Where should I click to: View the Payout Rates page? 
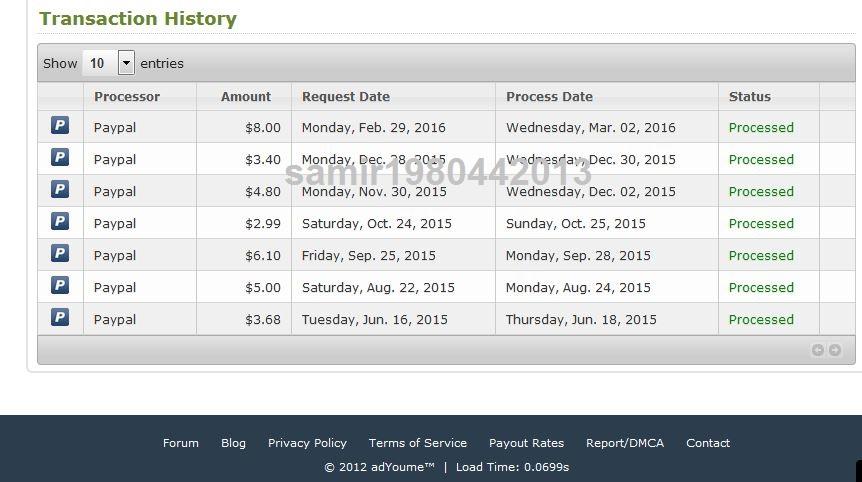pos(526,443)
